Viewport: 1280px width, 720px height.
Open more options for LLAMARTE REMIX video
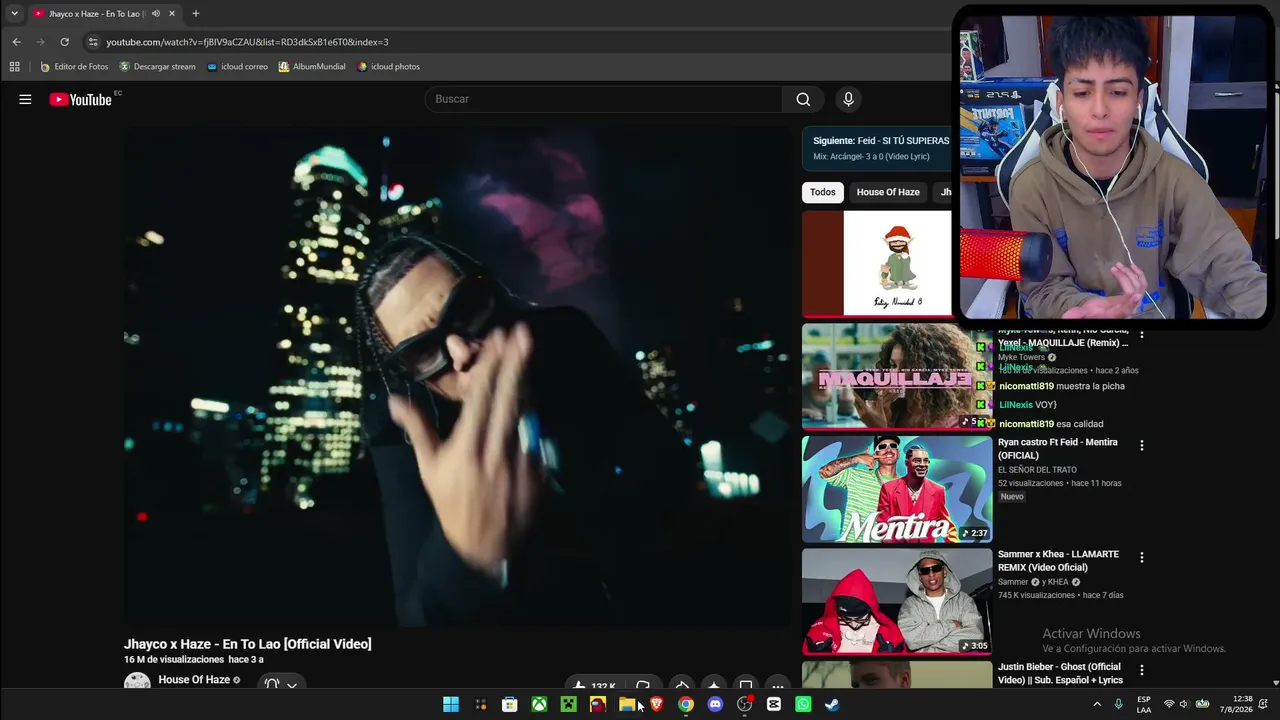1142,557
